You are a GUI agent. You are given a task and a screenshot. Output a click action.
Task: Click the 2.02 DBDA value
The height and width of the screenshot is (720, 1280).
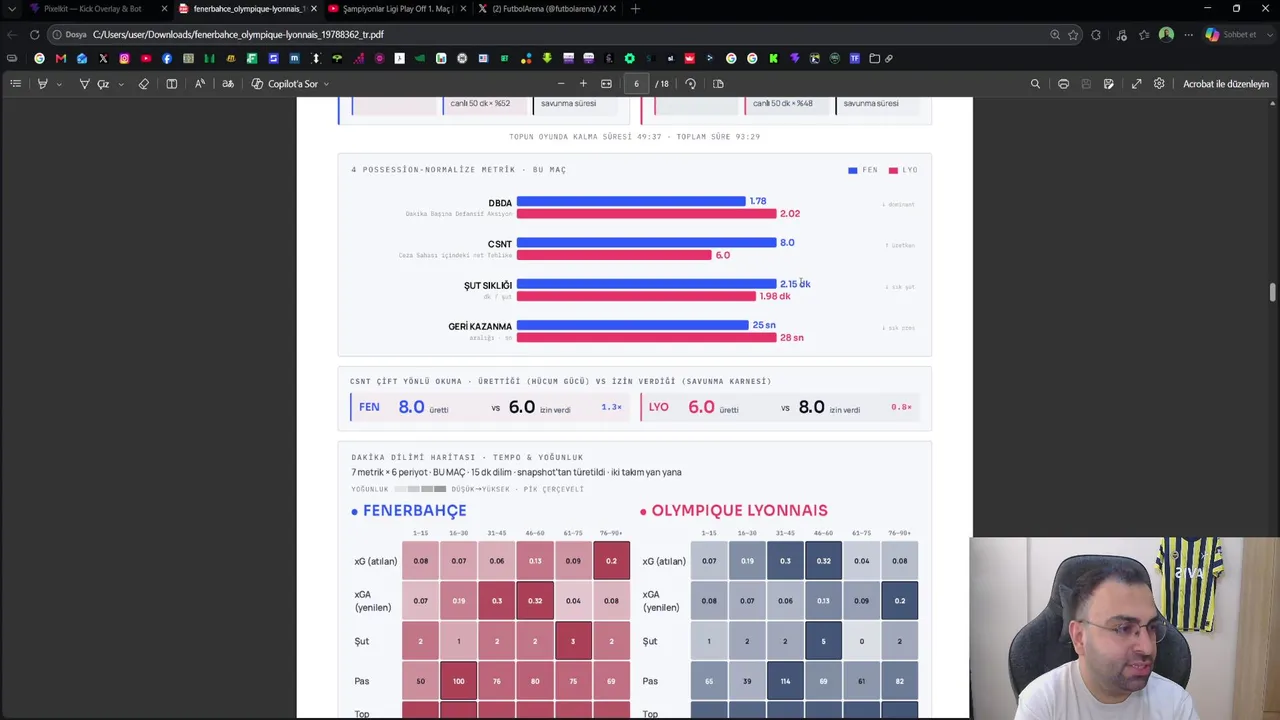pos(790,213)
